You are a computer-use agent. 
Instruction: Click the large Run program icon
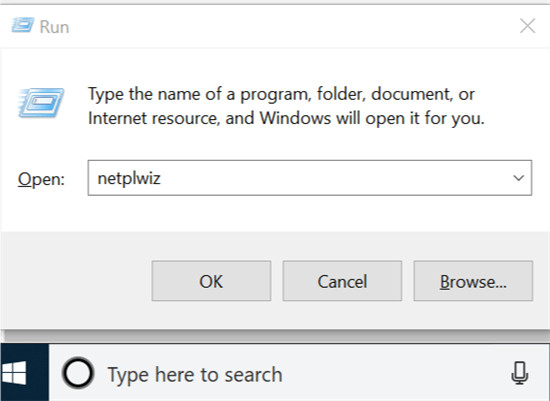click(x=41, y=102)
